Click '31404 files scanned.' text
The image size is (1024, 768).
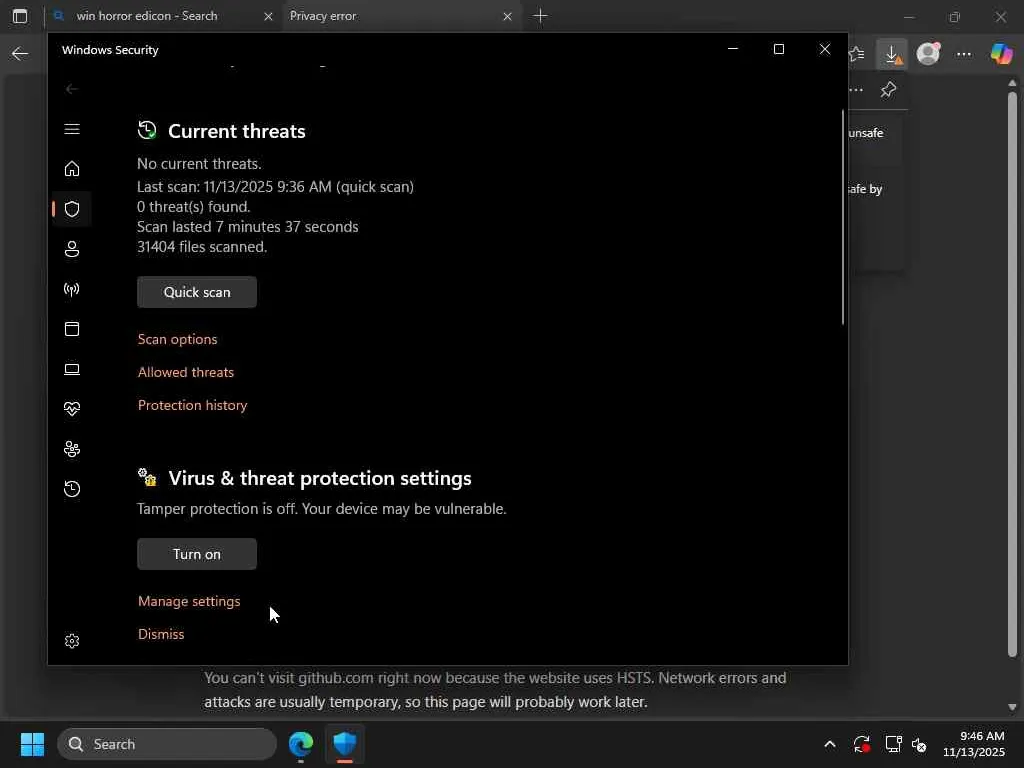pyautogui.click(x=202, y=248)
